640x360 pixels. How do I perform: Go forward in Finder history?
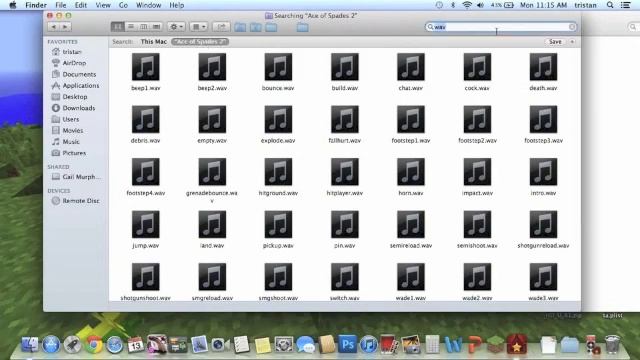point(65,27)
